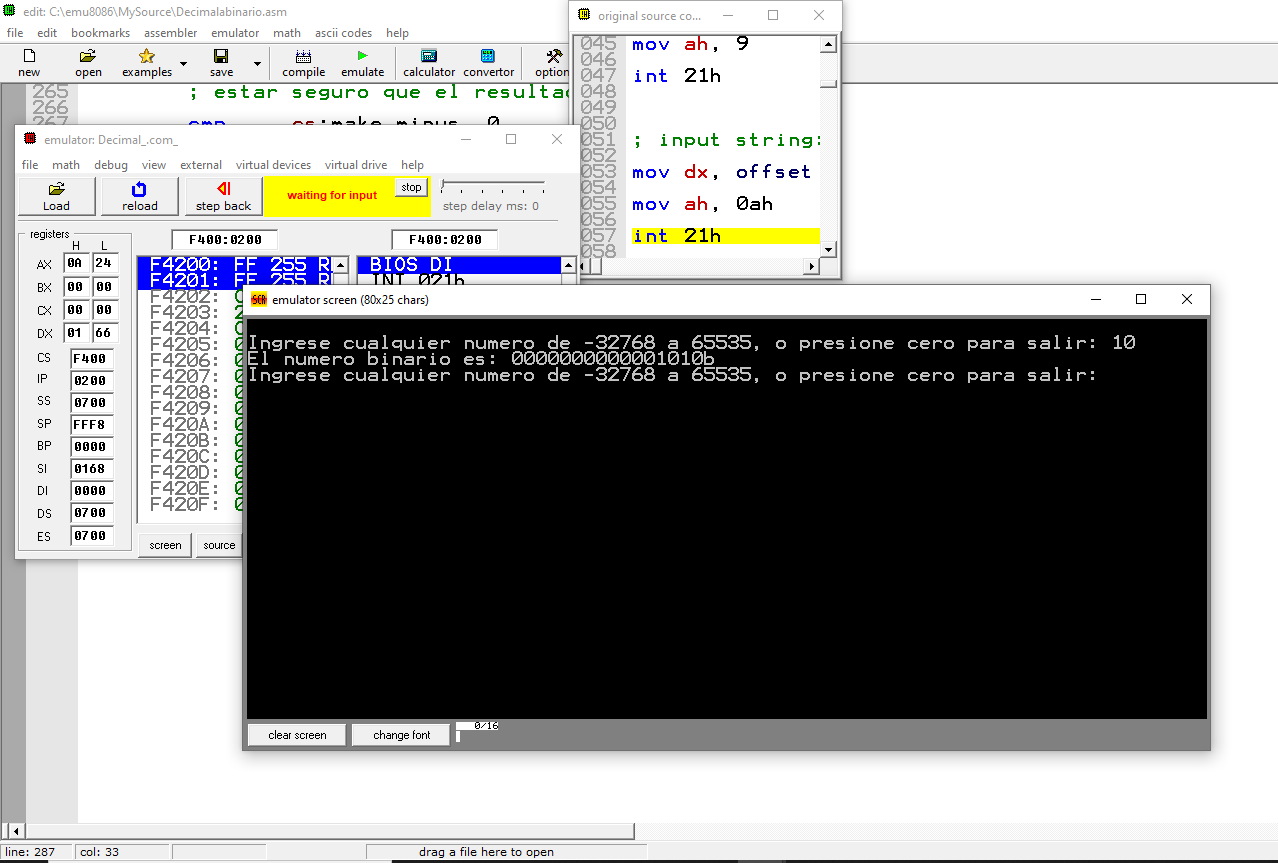The height and width of the screenshot is (863, 1278).
Task: Select the DX low register field
Action: (105, 333)
